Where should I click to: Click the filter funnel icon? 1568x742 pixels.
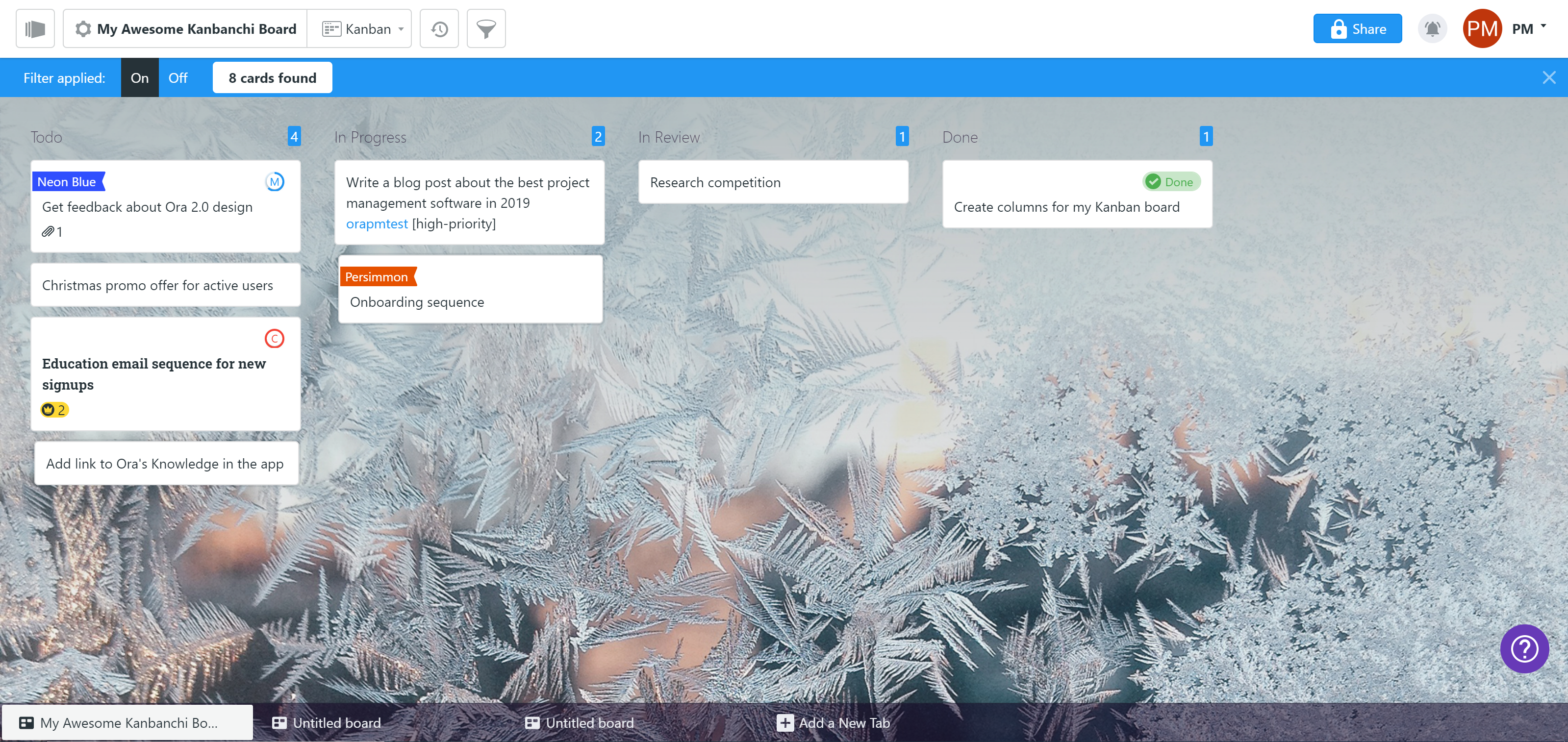[x=486, y=28]
